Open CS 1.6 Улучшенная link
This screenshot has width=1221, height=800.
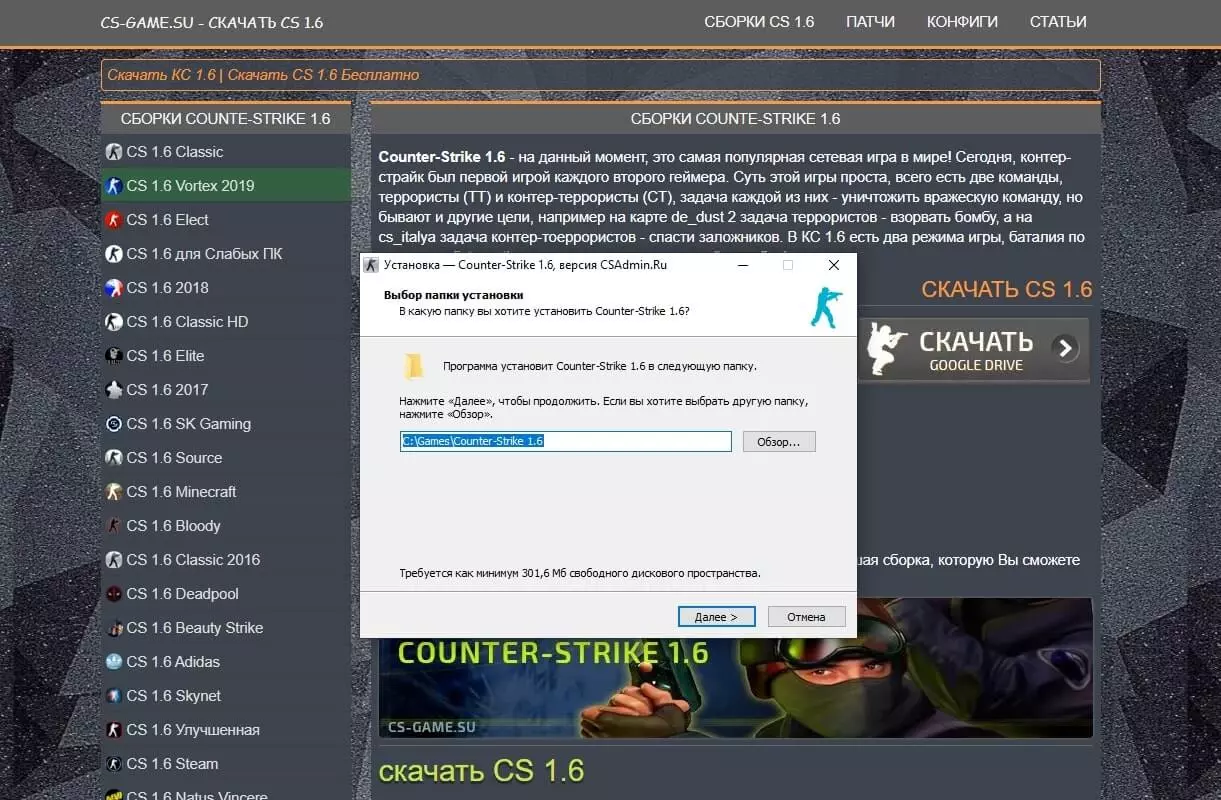click(193, 730)
